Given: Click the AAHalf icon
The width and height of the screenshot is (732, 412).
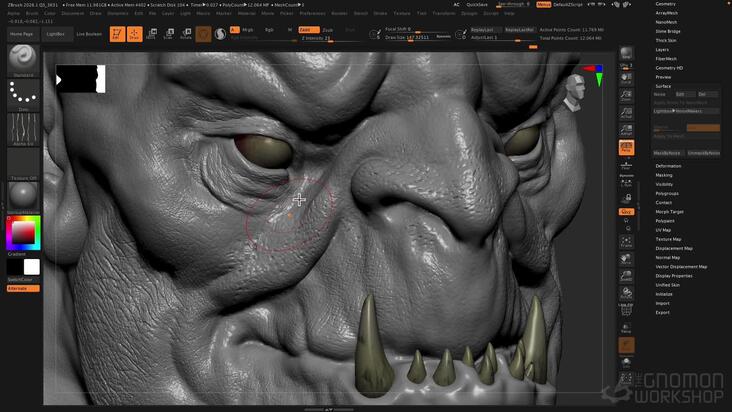Looking at the screenshot, I should [x=626, y=130].
